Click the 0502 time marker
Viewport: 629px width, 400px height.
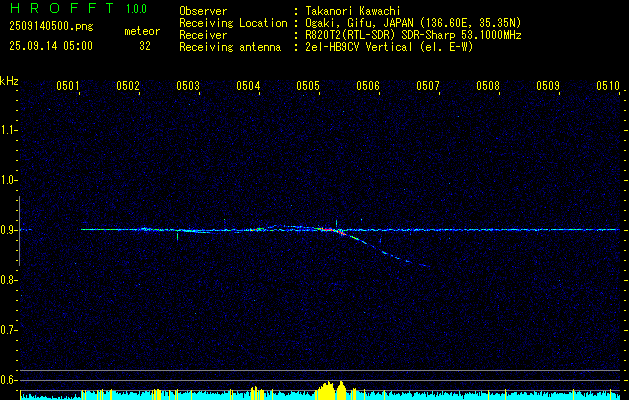128,86
